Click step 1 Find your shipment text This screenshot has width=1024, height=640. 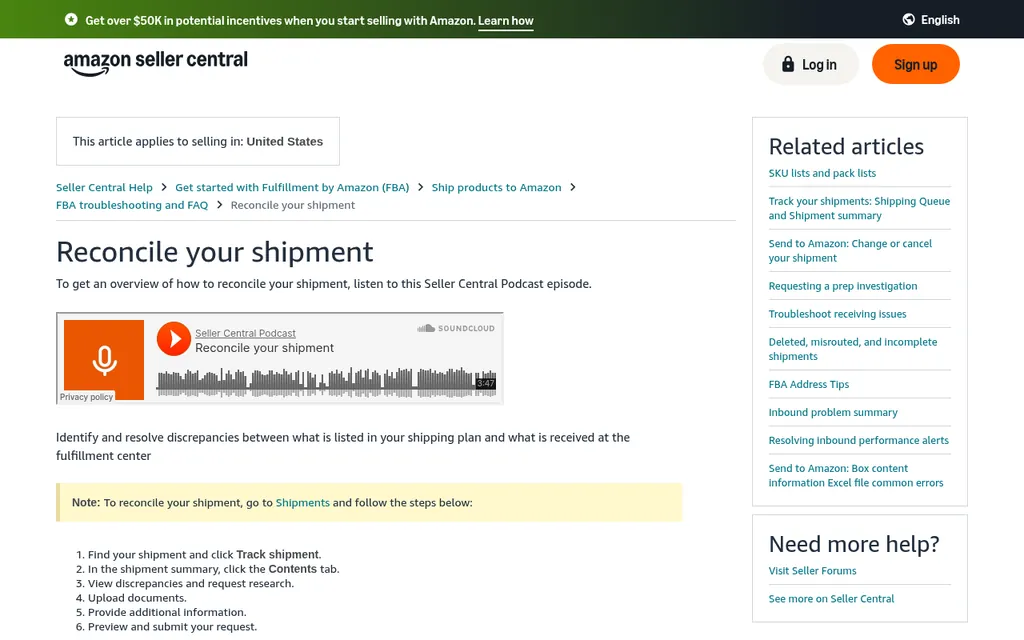click(x=204, y=554)
